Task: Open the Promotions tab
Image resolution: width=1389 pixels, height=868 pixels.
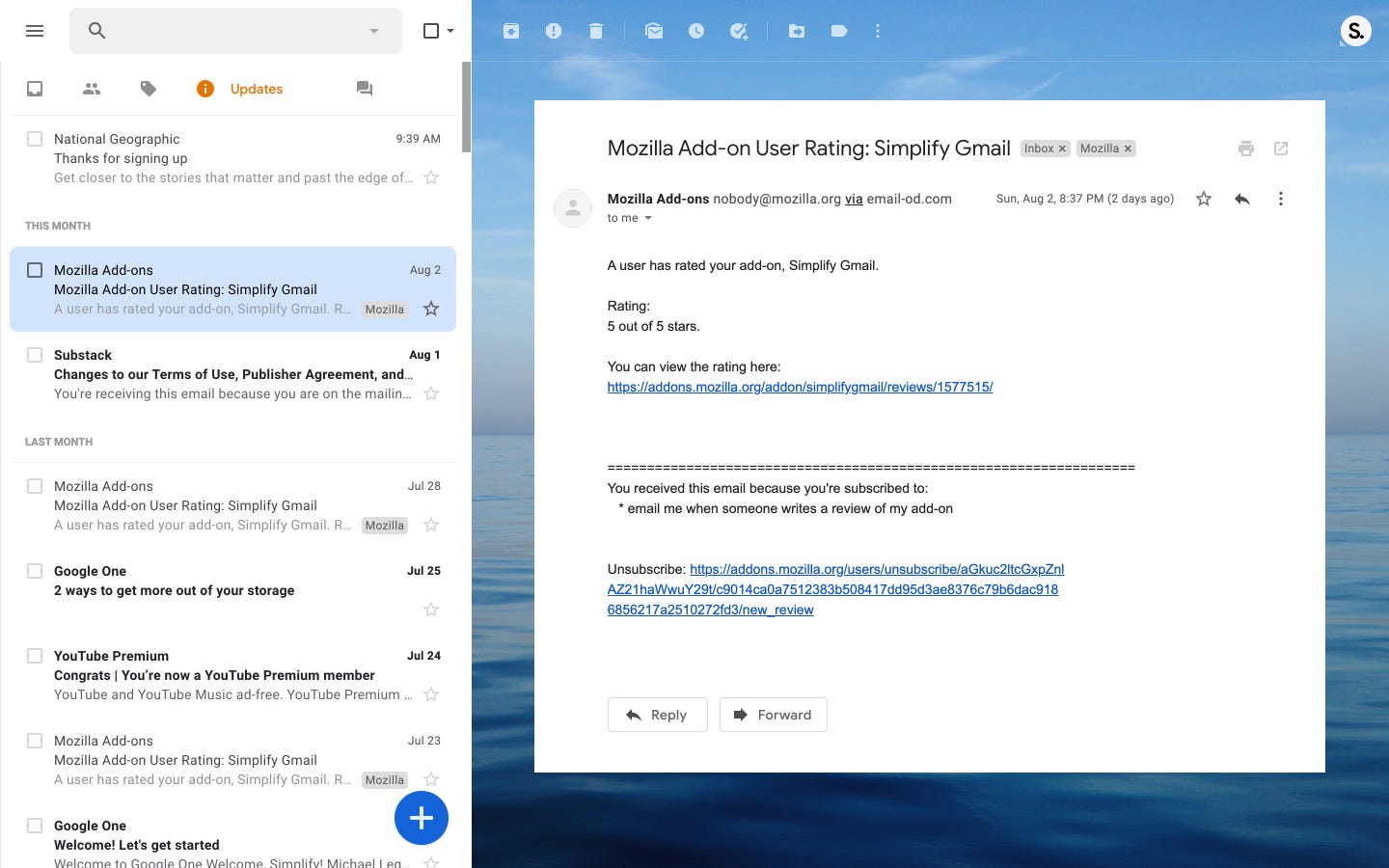Action: 148,89
